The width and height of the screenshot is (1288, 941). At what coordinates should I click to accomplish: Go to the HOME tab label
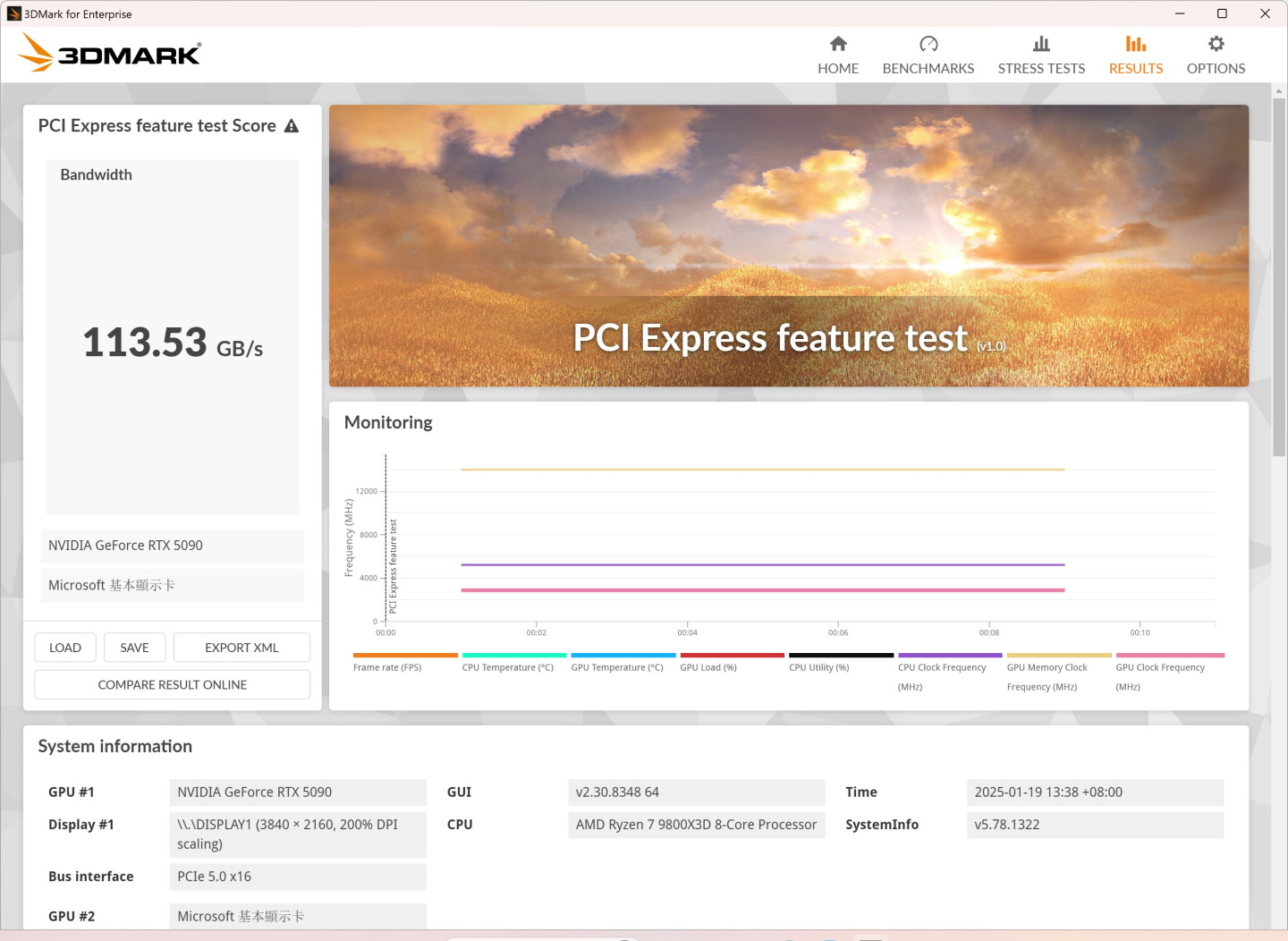838,69
